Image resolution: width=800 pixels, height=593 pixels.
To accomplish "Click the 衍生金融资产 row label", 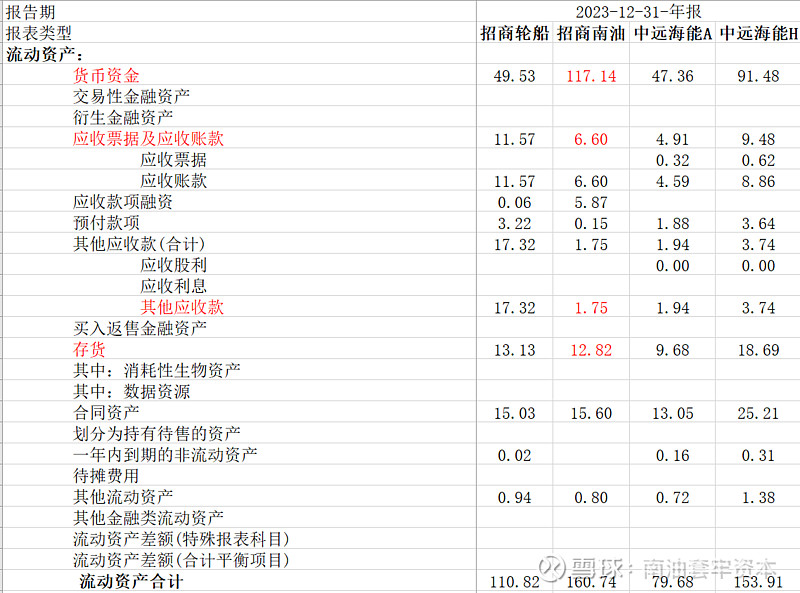I will click(x=123, y=117).
